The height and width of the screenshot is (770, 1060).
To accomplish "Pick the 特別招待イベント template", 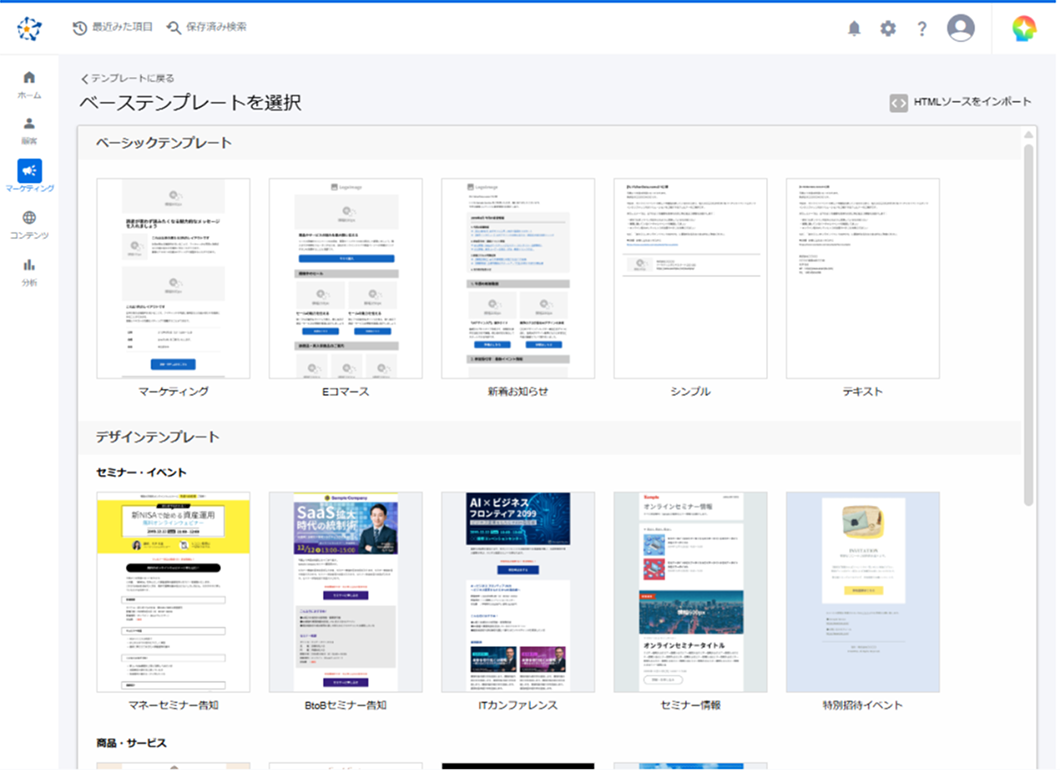I will point(862,592).
